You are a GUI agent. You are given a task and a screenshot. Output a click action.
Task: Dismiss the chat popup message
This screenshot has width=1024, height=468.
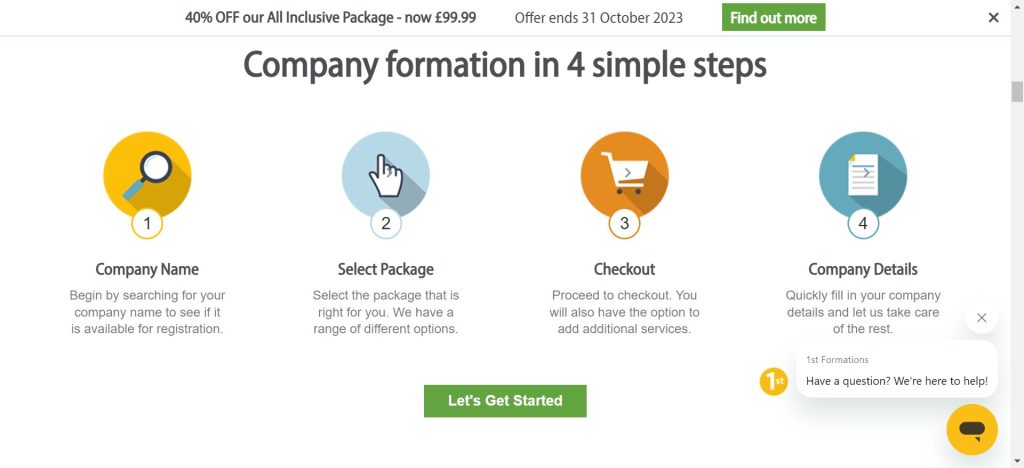(x=981, y=318)
